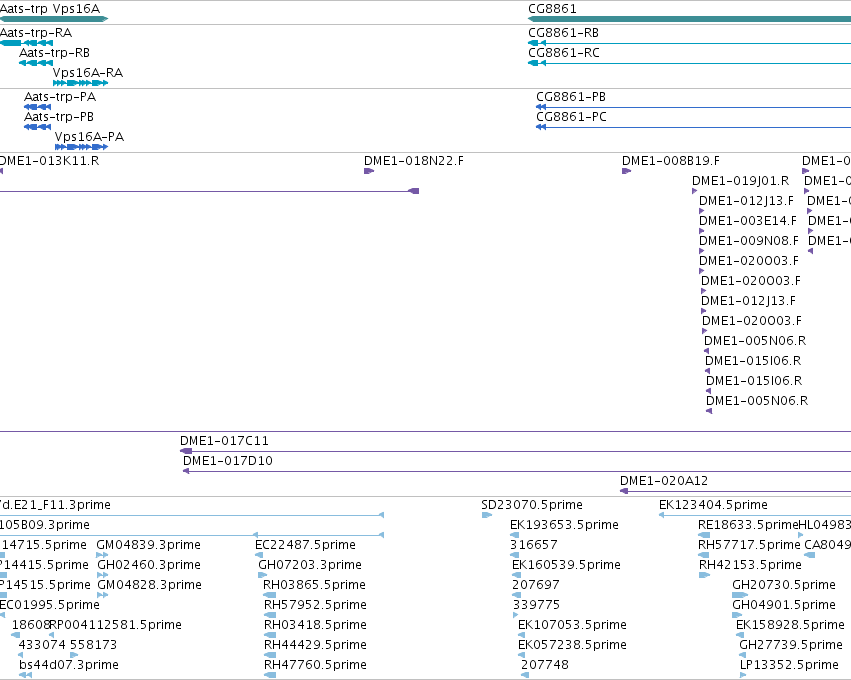Select the RH03418.5prime EST label
This screenshot has width=851, height=680.
(315, 625)
